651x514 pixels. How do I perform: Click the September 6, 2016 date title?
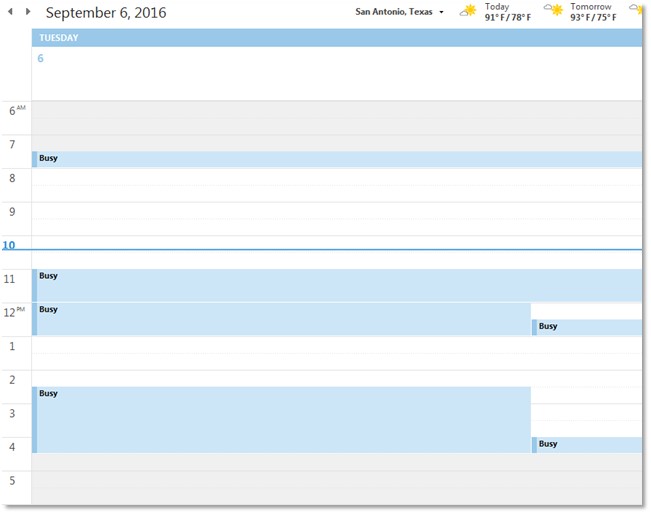pos(106,13)
